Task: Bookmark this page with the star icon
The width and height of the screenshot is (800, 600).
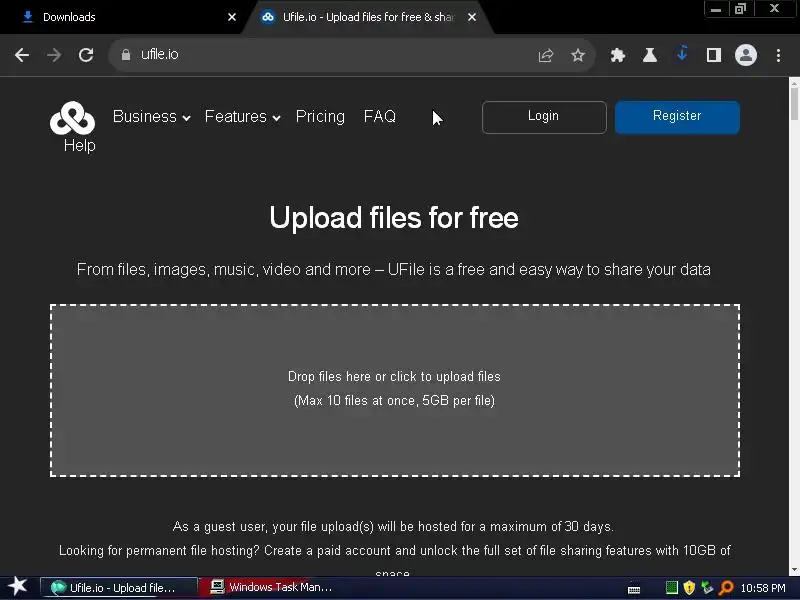Action: (x=578, y=55)
